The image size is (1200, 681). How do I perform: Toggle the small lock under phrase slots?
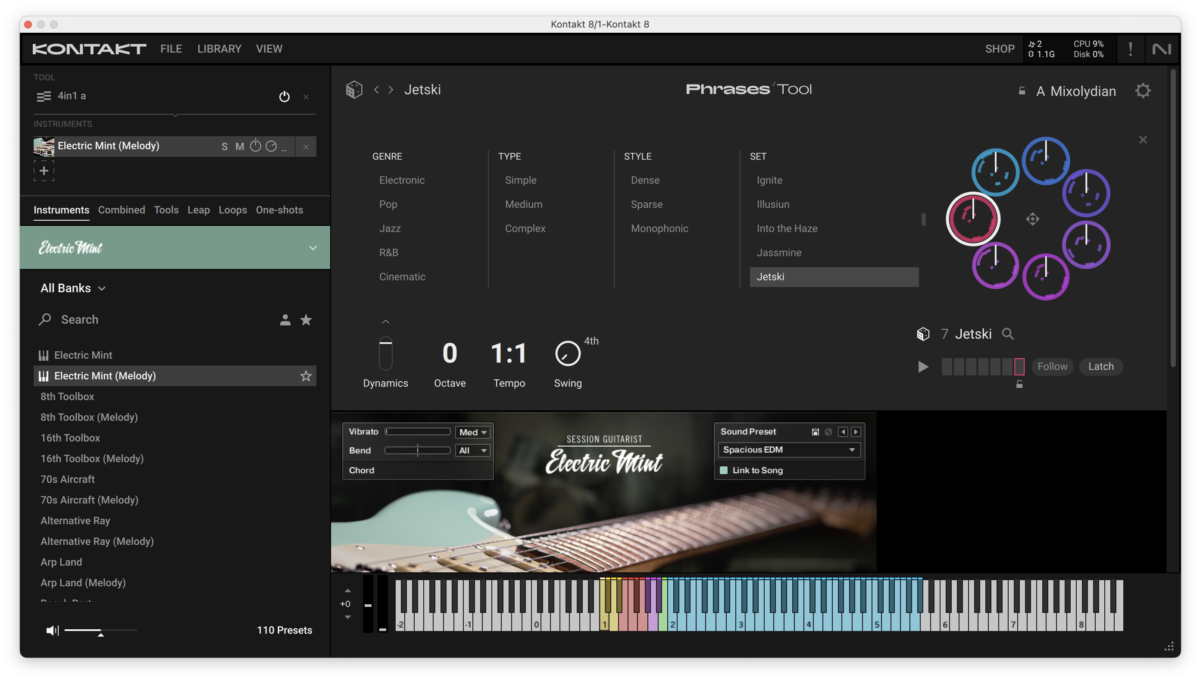click(1019, 385)
